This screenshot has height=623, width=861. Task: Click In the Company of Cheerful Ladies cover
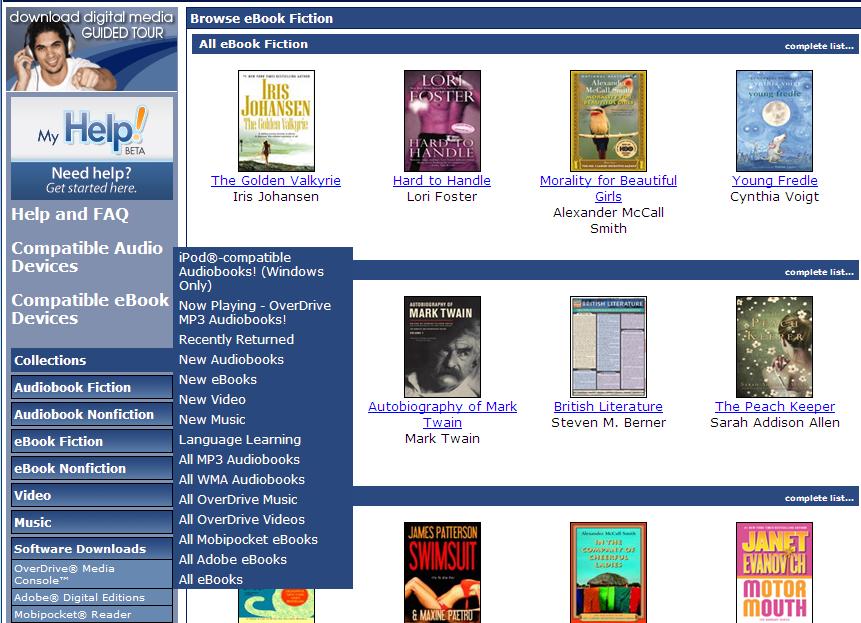tap(608, 573)
